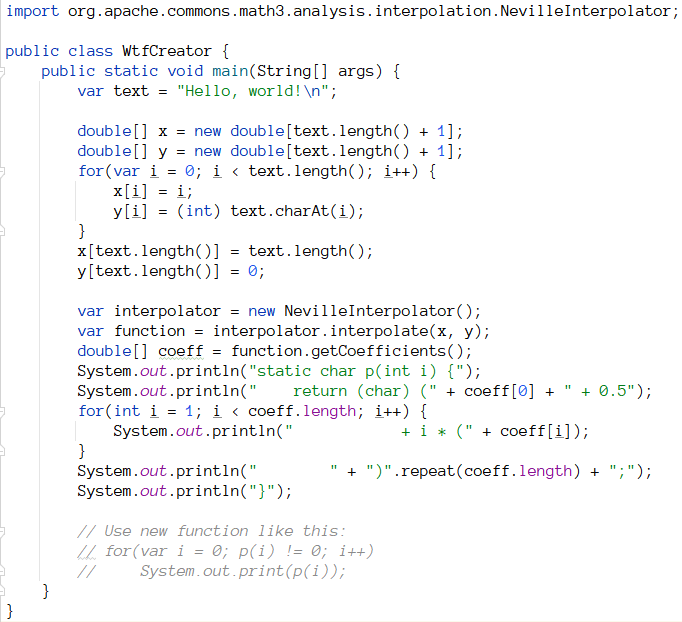Click the "coeff[i]" array access

click(535, 431)
